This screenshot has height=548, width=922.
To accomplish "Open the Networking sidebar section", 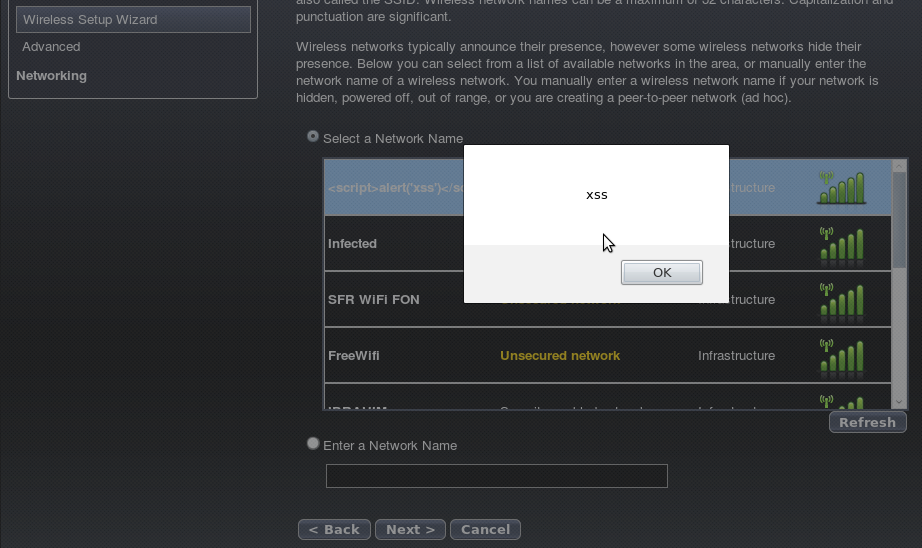I will point(51,76).
